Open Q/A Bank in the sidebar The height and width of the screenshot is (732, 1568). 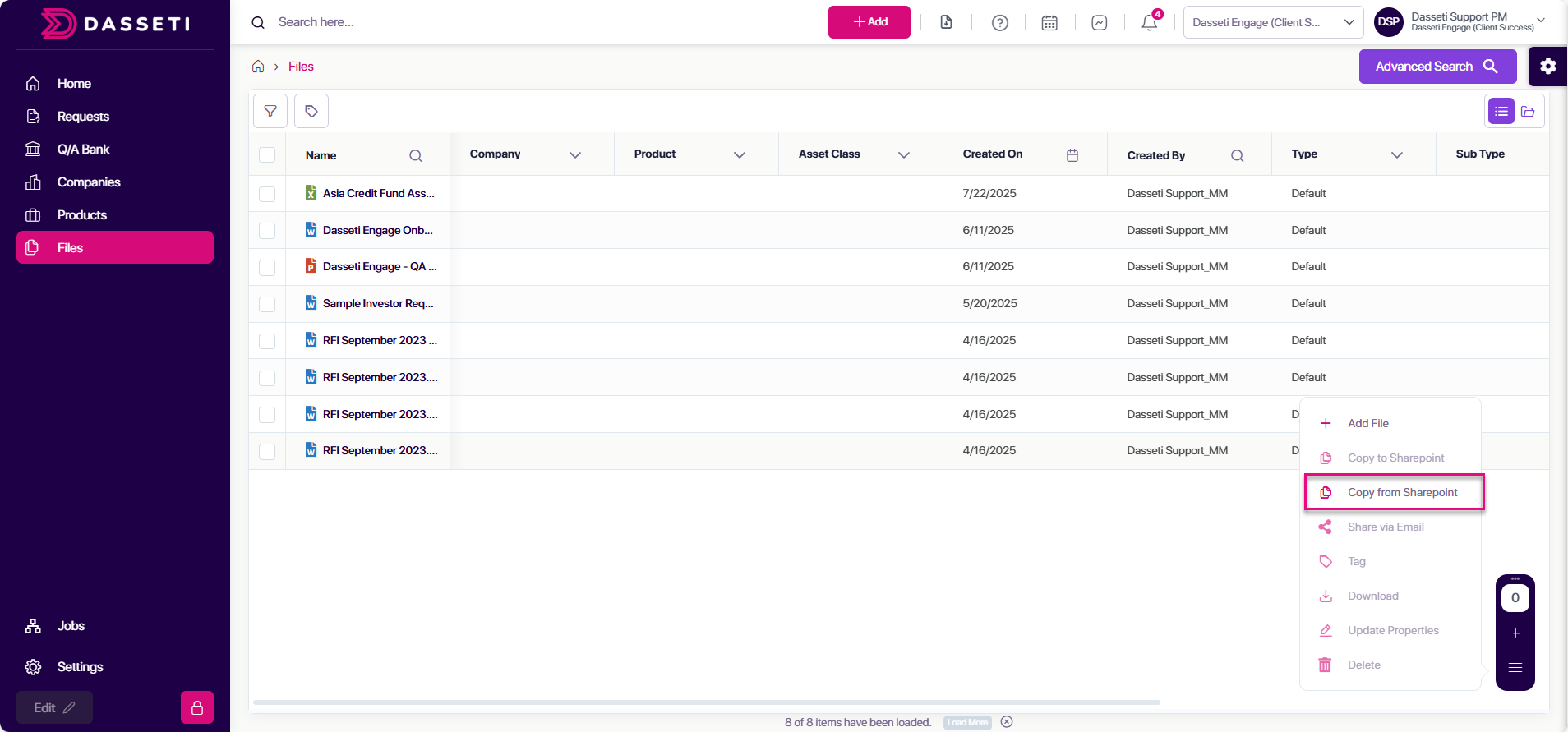pyautogui.click(x=115, y=149)
